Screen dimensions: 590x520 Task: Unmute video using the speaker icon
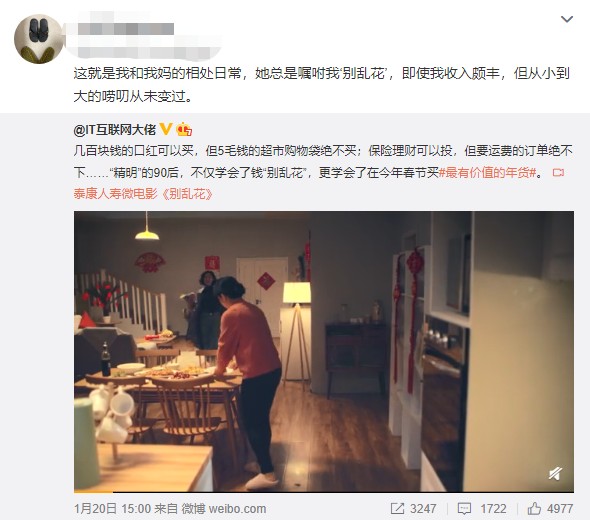click(555, 473)
